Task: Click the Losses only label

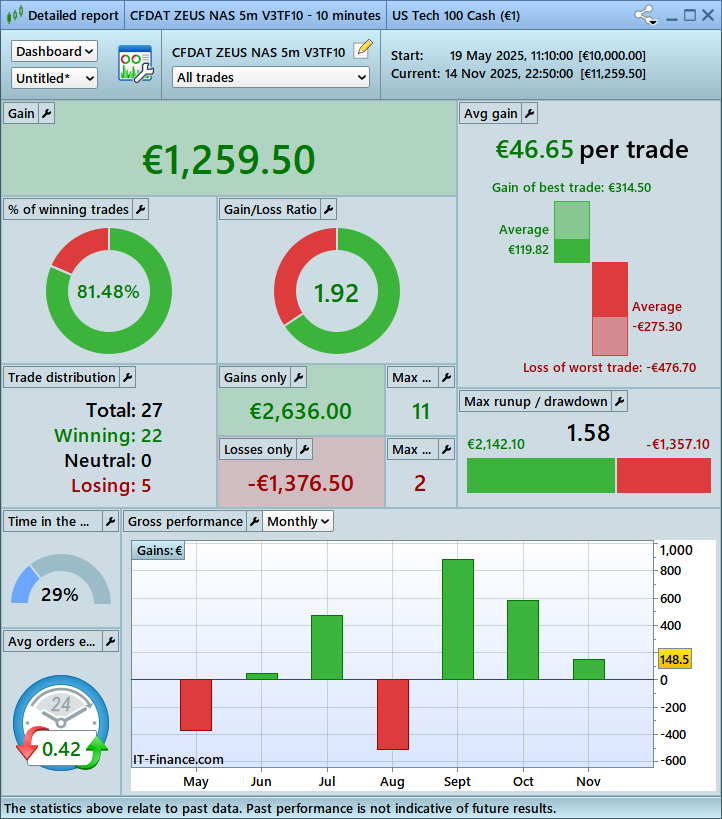Action: point(258,449)
